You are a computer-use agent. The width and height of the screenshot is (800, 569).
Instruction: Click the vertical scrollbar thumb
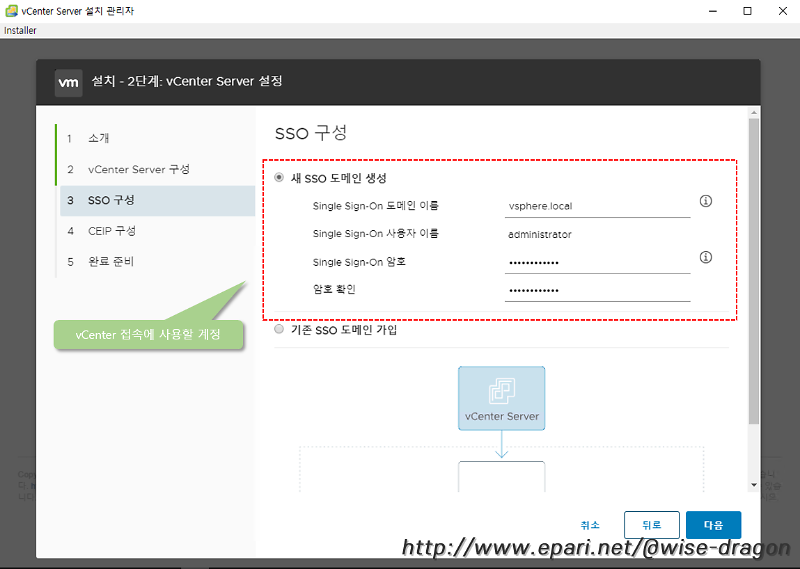click(x=754, y=271)
